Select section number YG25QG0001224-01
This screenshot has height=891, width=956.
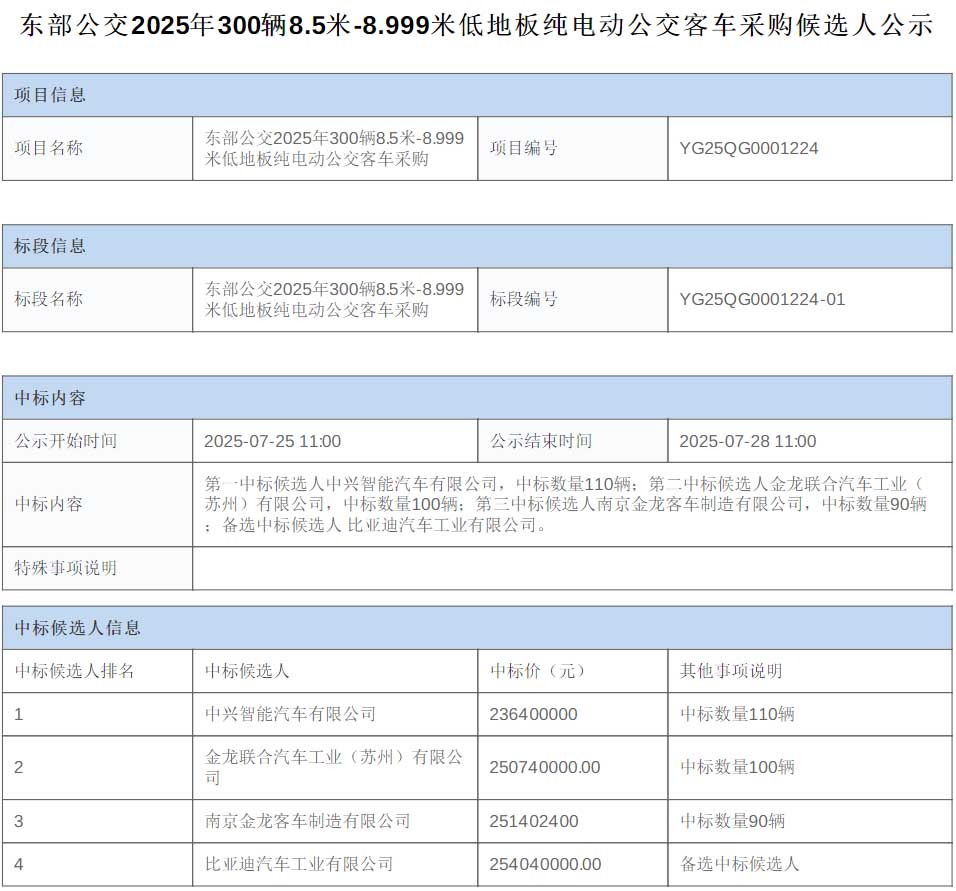pyautogui.click(x=762, y=299)
